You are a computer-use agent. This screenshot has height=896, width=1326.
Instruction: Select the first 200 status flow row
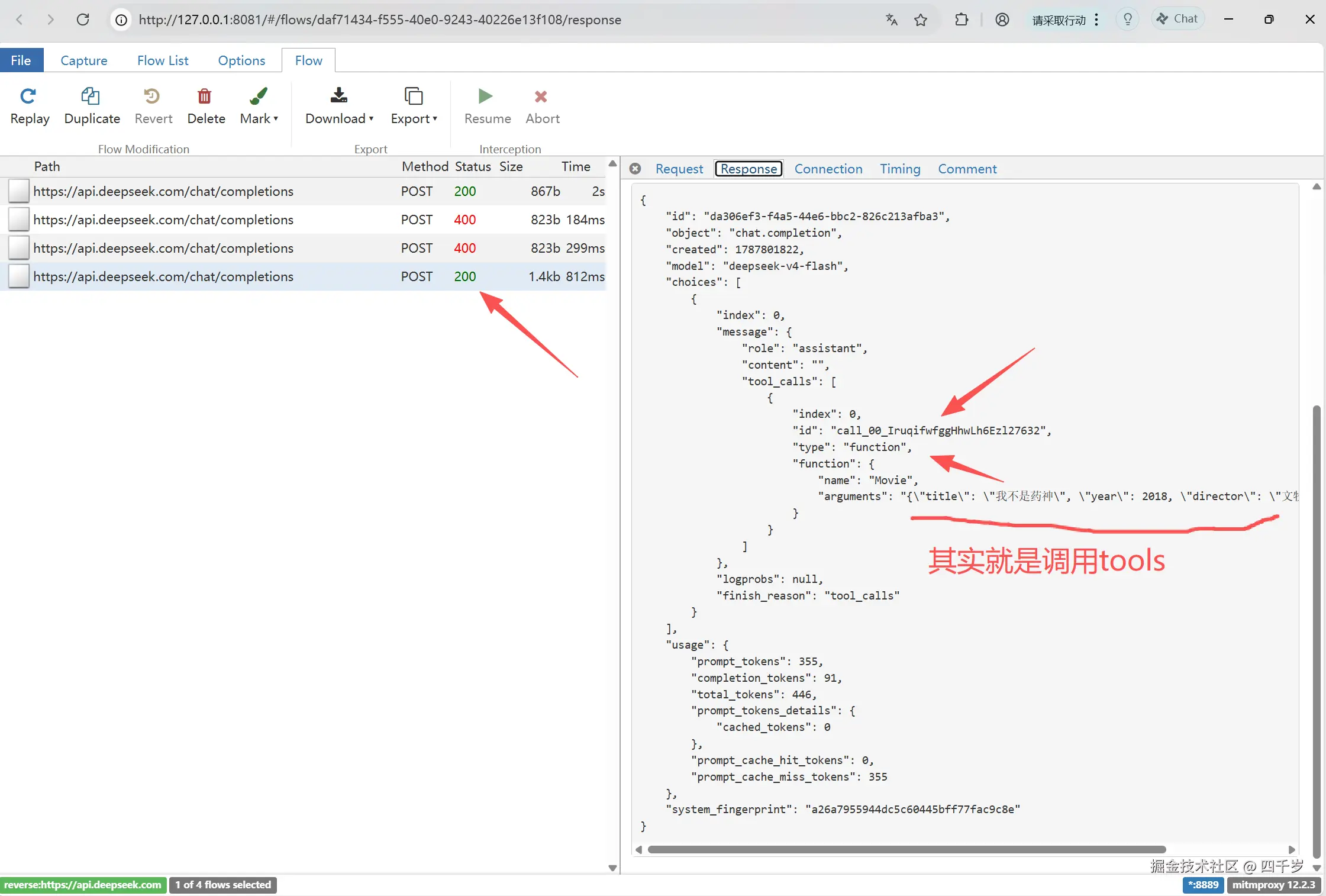tap(303, 191)
